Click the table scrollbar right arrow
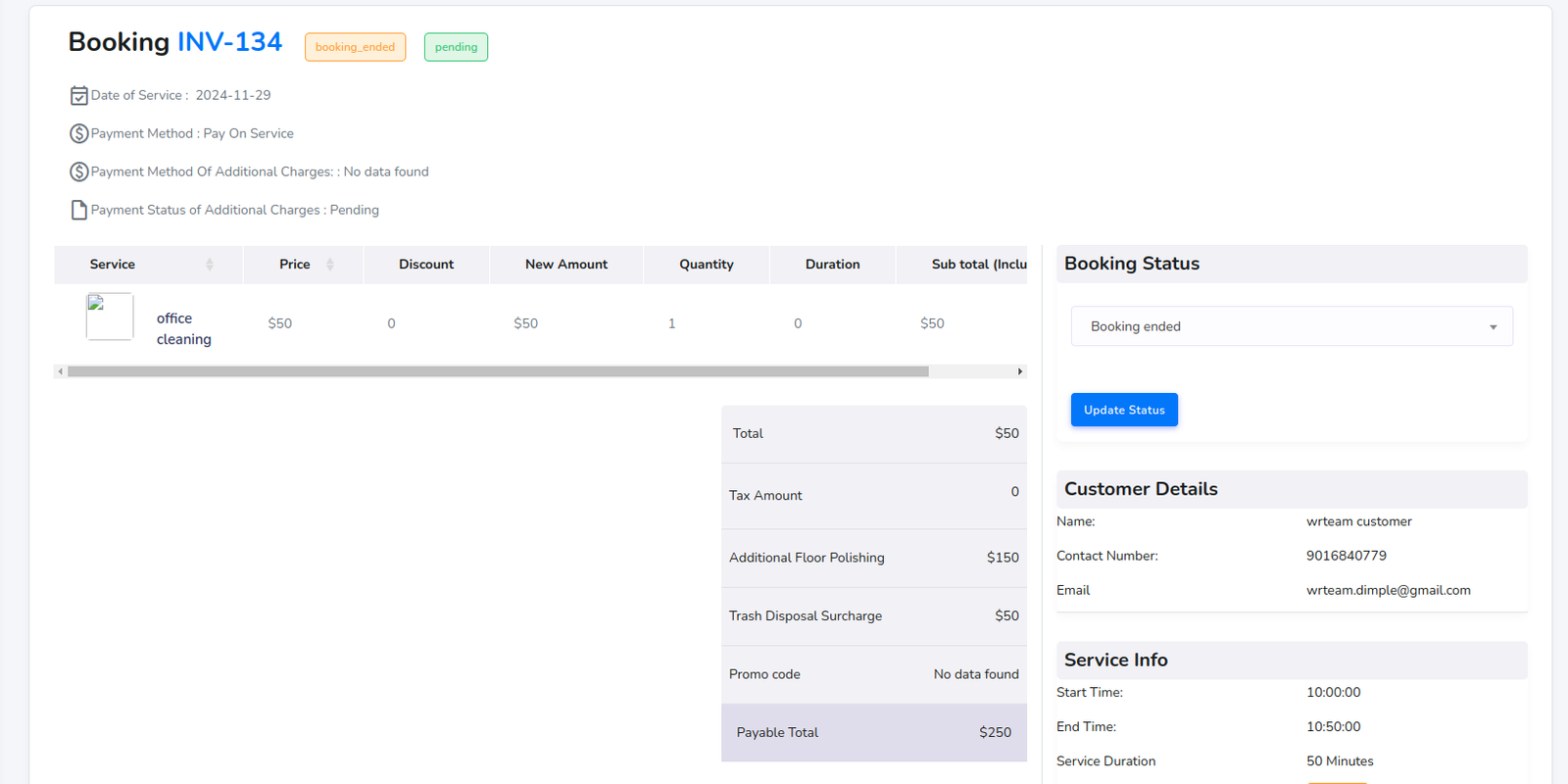 coord(1020,371)
